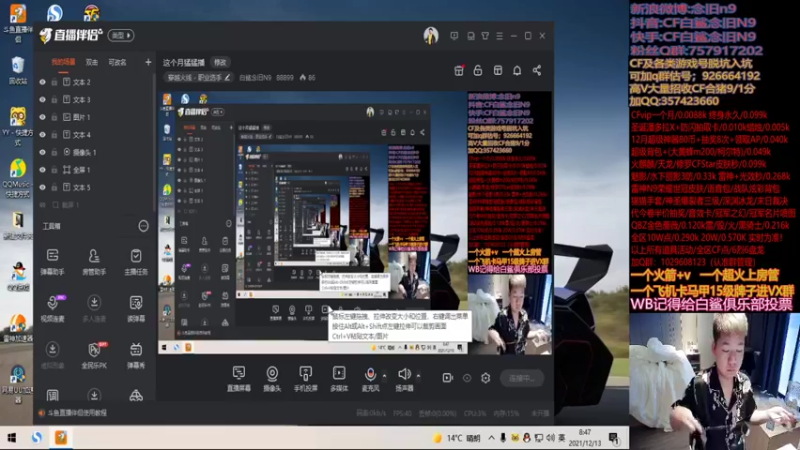Hide the 文本 2 layer
This screenshot has height=450, width=800.
pos(42,82)
